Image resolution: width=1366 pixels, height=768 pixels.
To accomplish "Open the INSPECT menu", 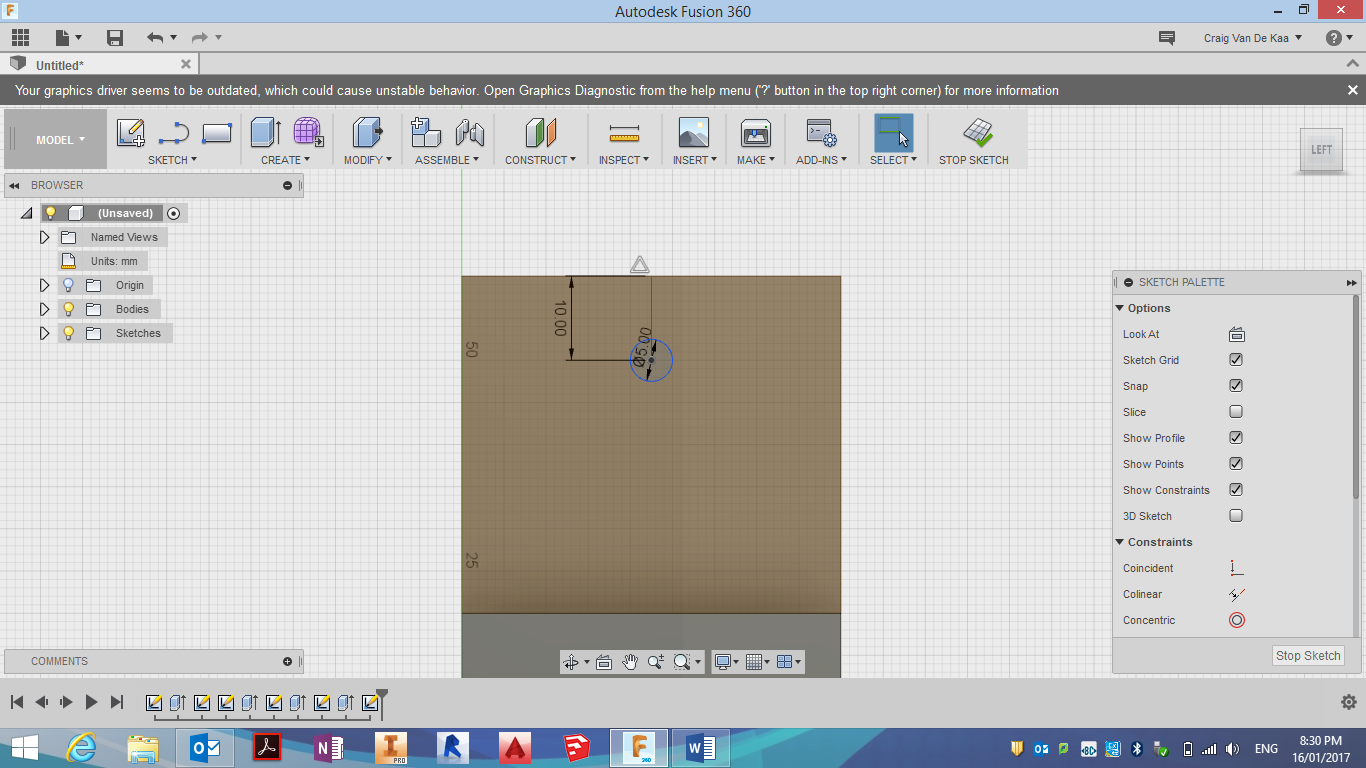I will coord(624,160).
